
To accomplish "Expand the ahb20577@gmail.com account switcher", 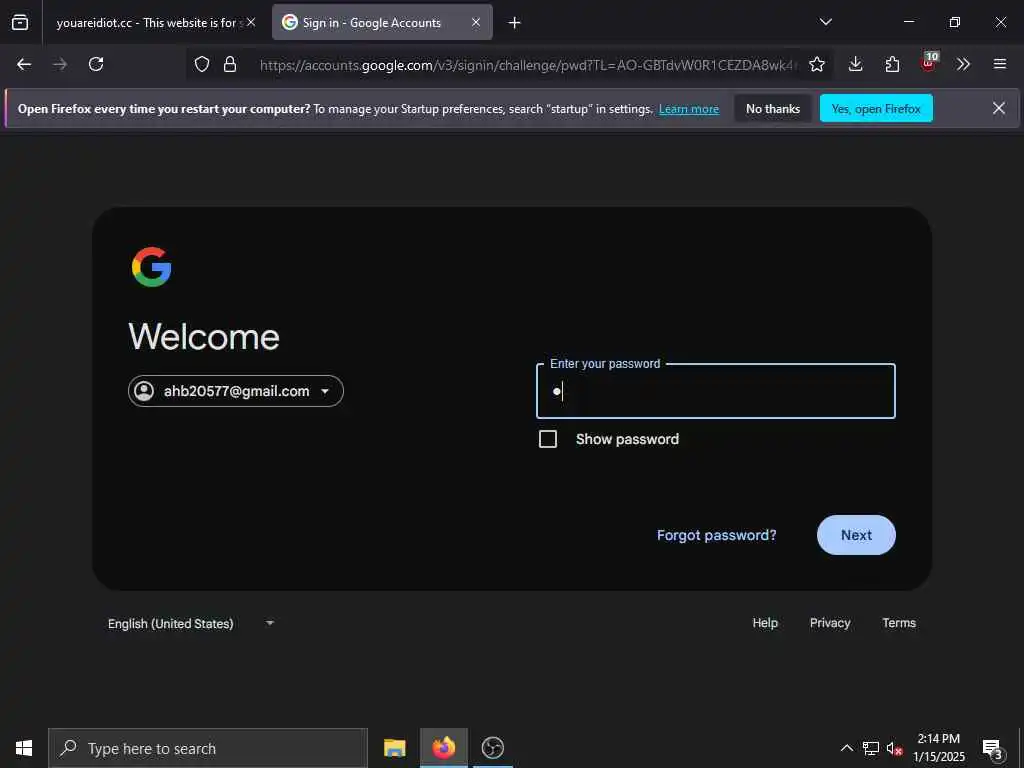I will click(x=236, y=391).
